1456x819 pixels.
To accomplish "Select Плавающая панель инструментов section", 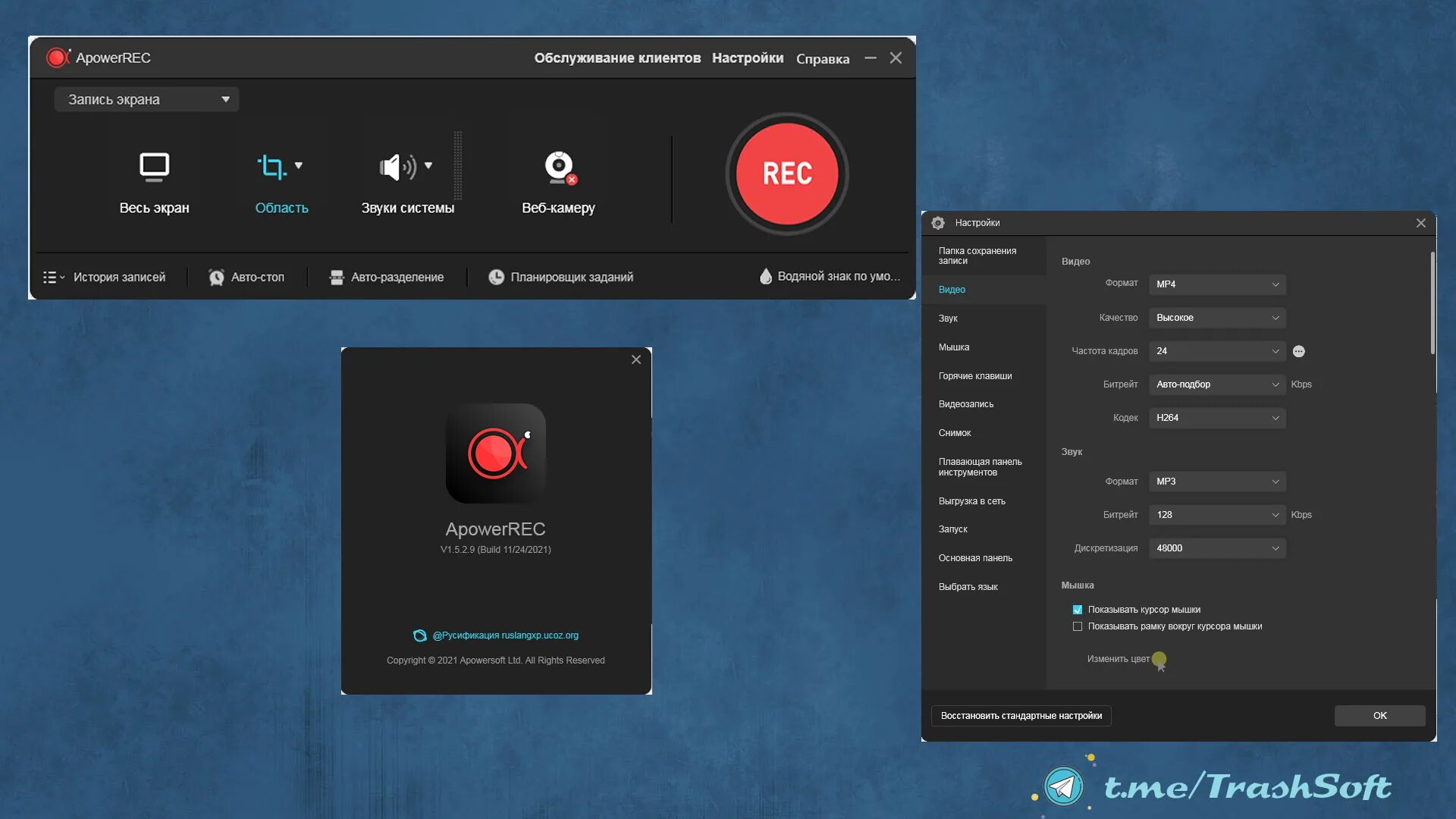I will coord(984,467).
